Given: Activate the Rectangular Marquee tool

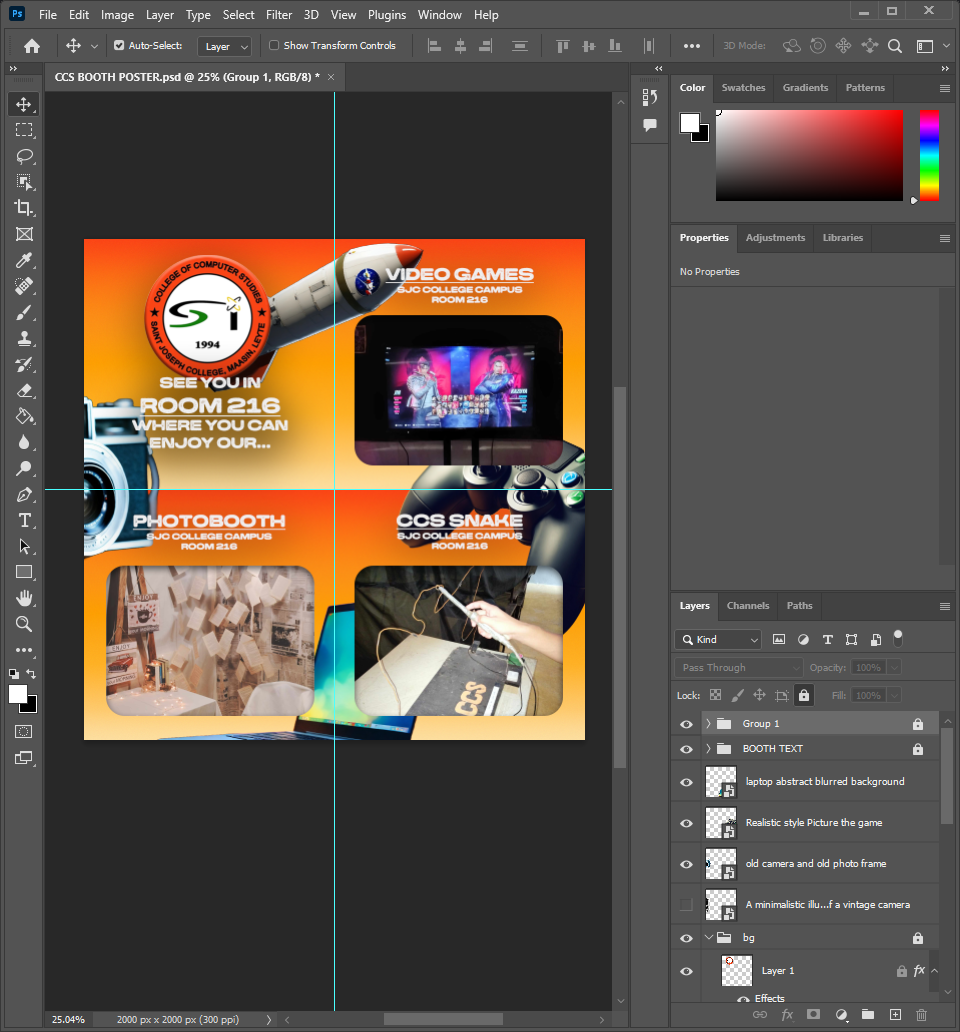Looking at the screenshot, I should tap(24, 130).
